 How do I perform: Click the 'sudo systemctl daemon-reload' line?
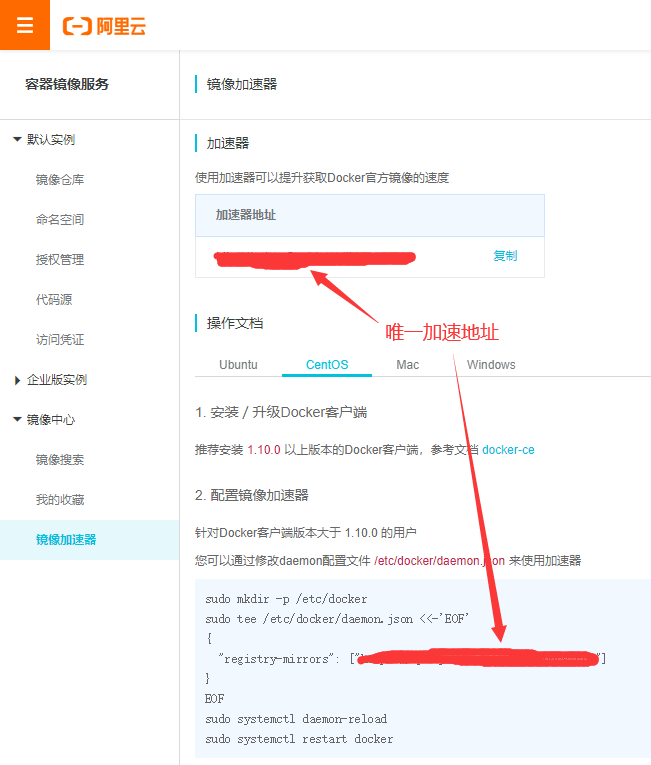(296, 719)
